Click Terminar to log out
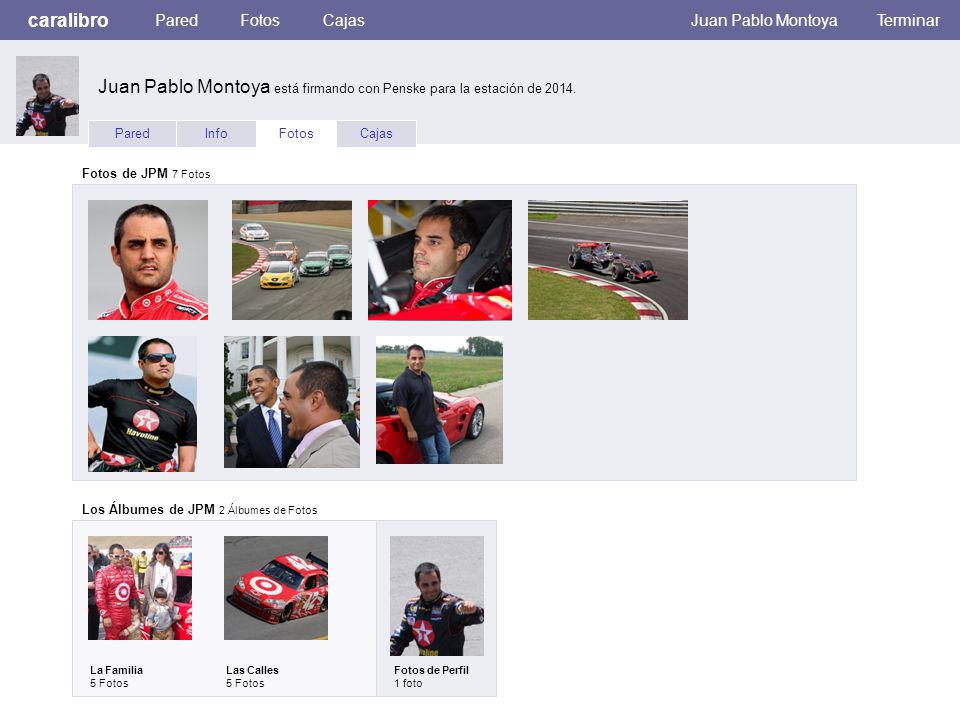The width and height of the screenshot is (960, 720). click(x=908, y=20)
